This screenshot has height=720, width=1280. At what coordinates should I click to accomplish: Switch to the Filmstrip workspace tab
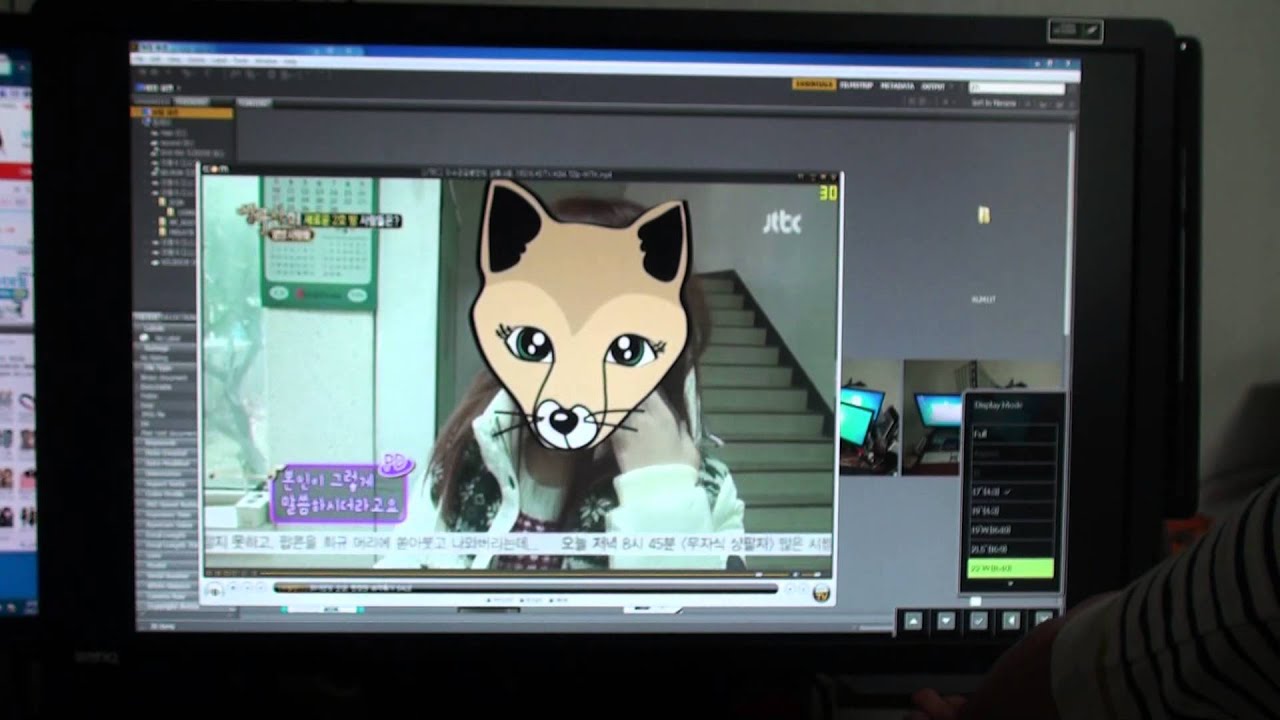pyautogui.click(x=857, y=86)
